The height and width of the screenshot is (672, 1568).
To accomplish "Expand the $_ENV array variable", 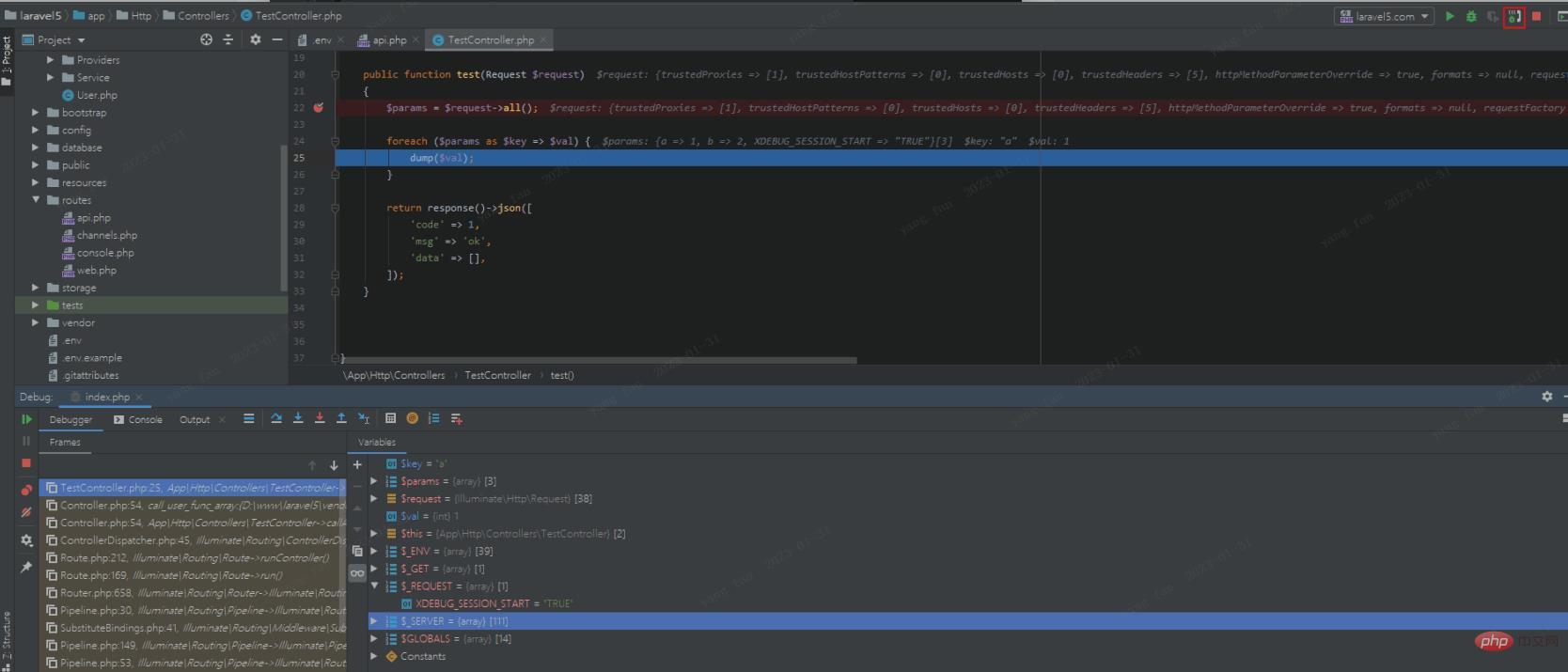I will [x=374, y=551].
